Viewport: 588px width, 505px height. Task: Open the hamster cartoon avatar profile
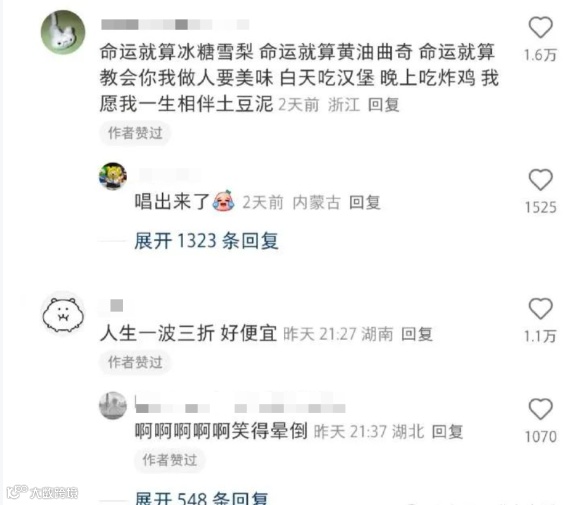click(63, 314)
